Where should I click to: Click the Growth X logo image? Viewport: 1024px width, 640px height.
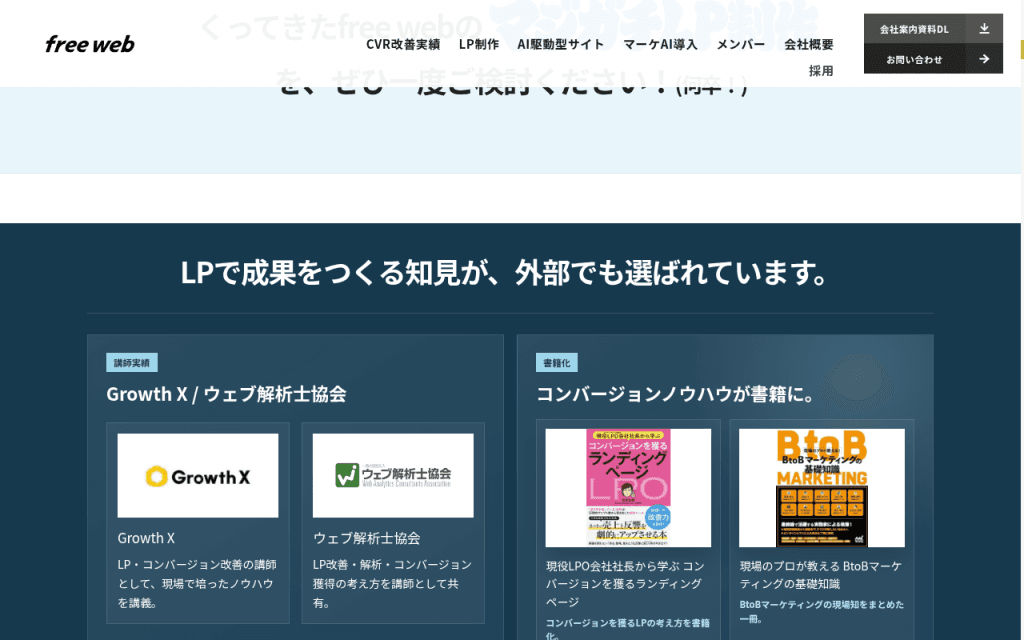click(x=198, y=475)
